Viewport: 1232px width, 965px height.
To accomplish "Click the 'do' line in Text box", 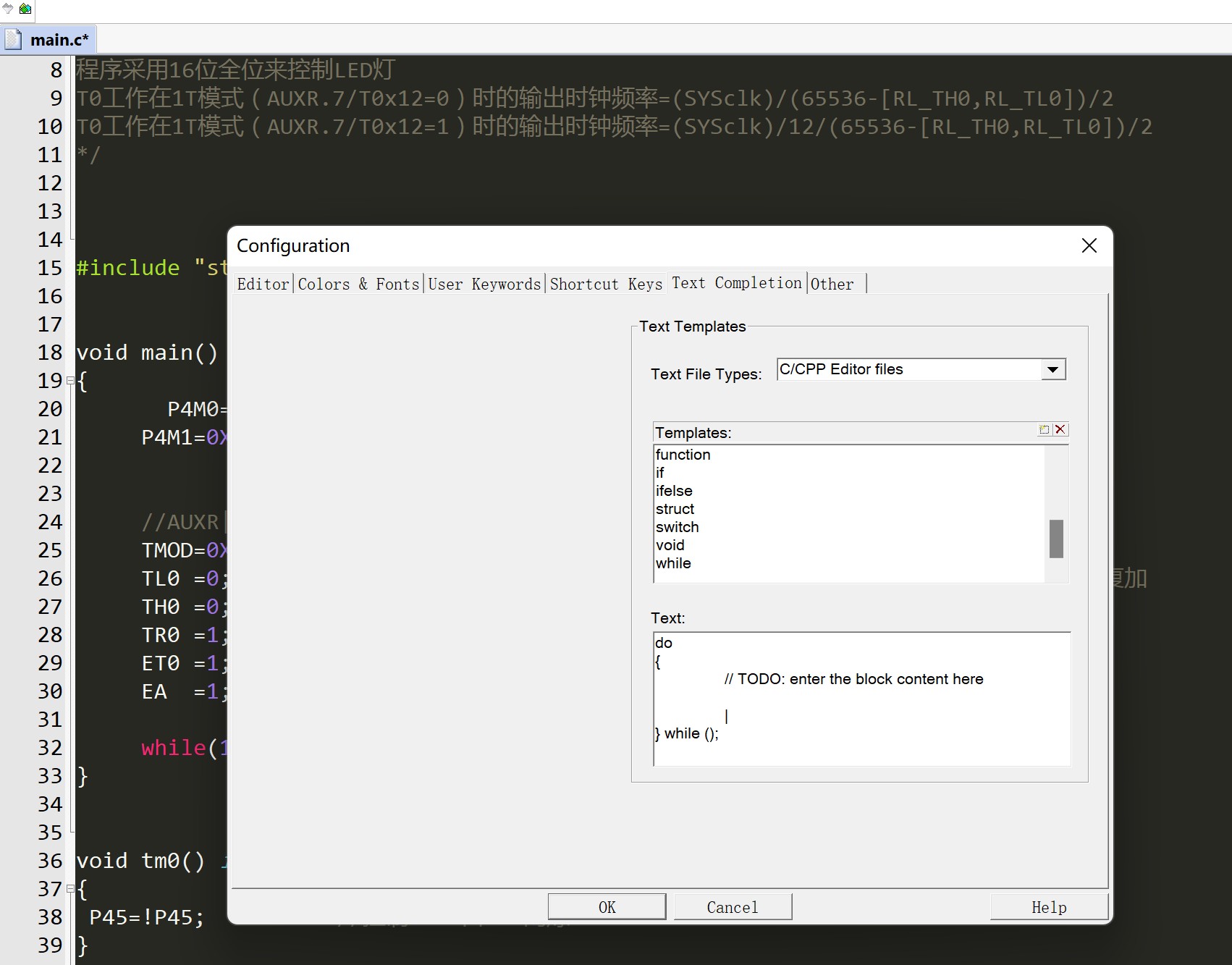I will (x=664, y=643).
